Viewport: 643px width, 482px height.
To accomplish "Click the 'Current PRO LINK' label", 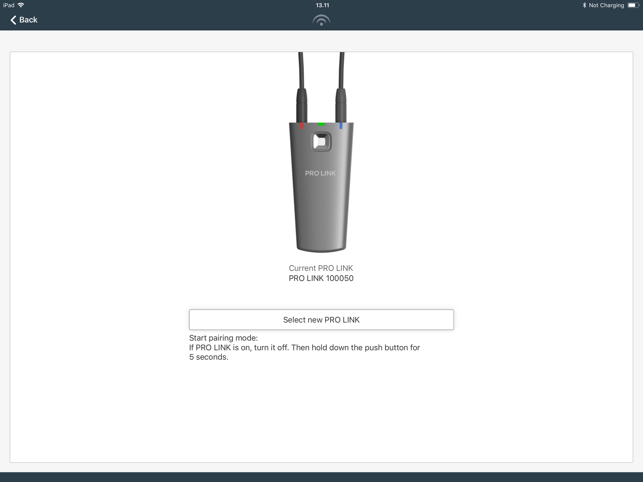I will (321, 268).
